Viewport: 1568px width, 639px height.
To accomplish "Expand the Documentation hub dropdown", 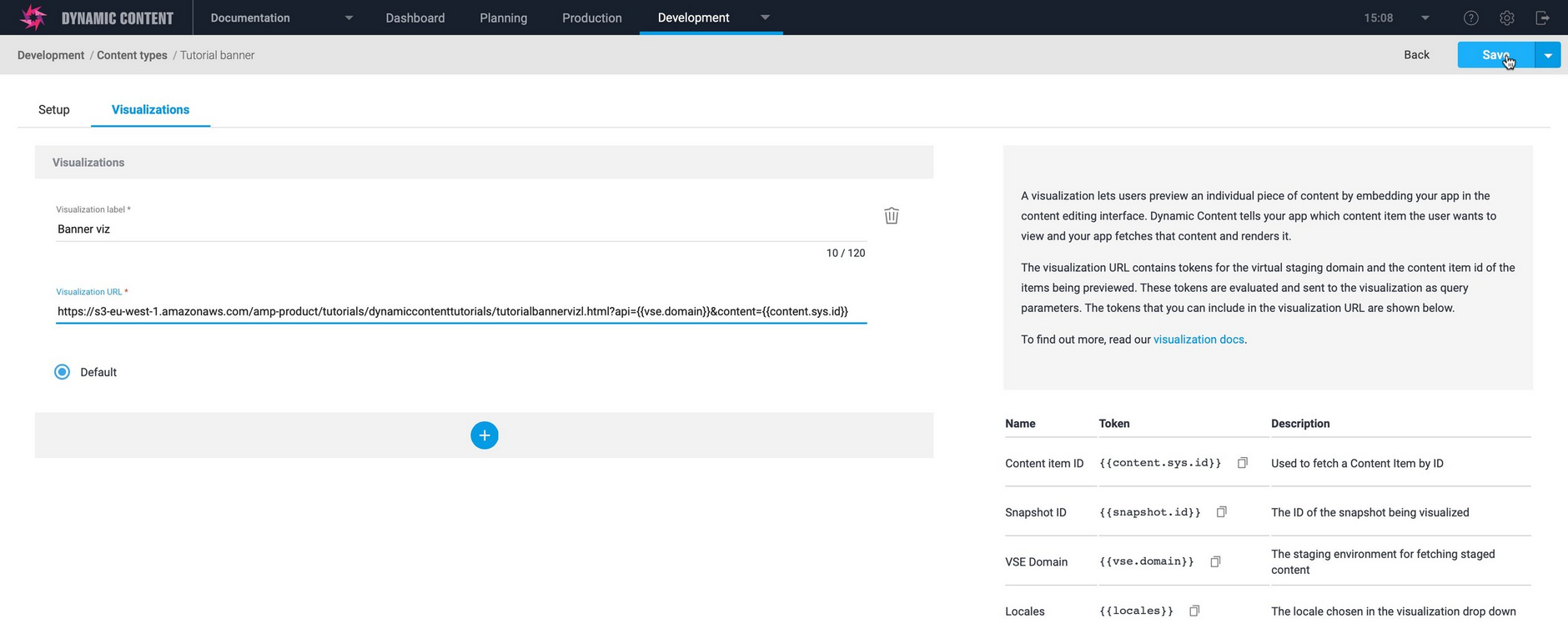I will point(349,18).
